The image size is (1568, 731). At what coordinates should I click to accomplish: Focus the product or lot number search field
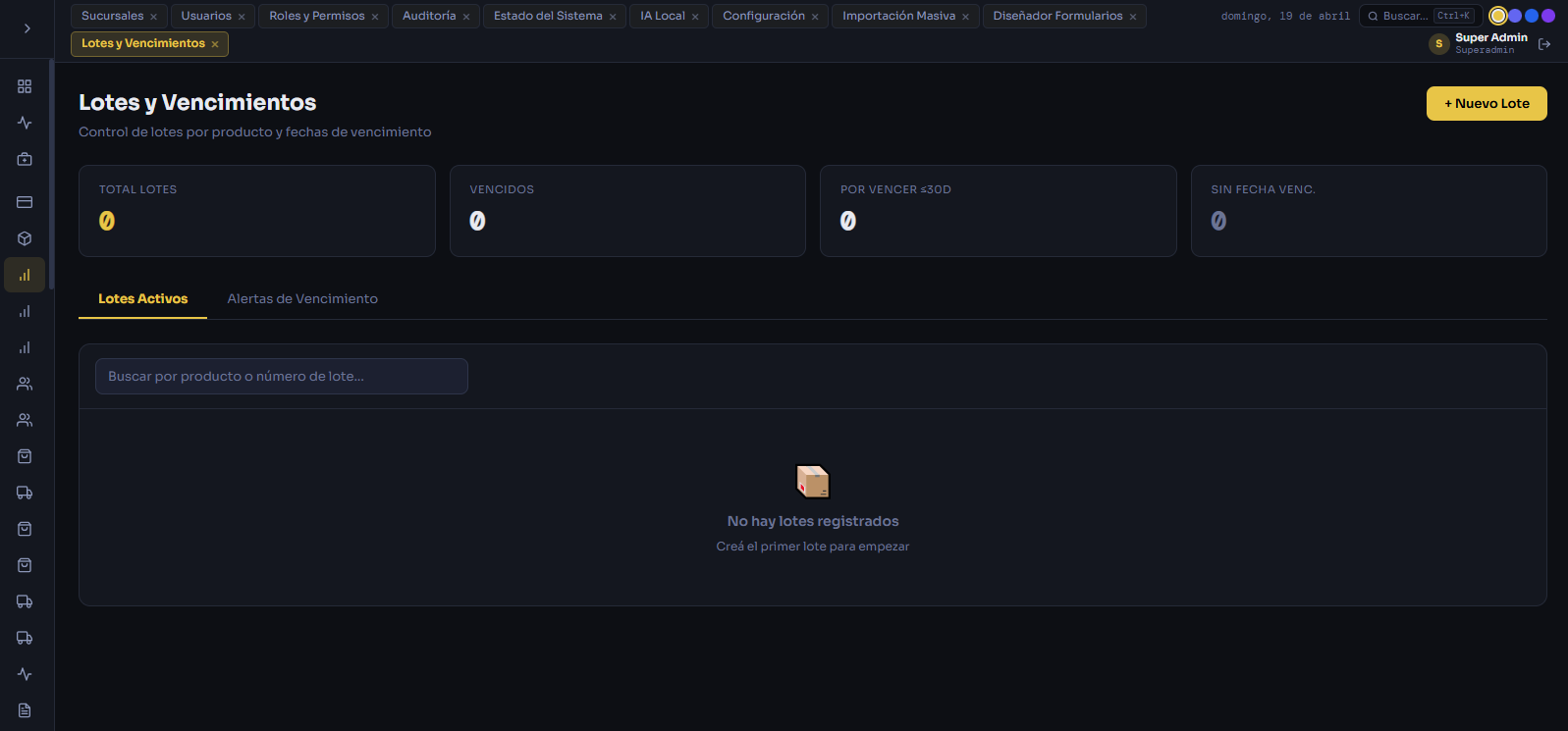point(281,377)
